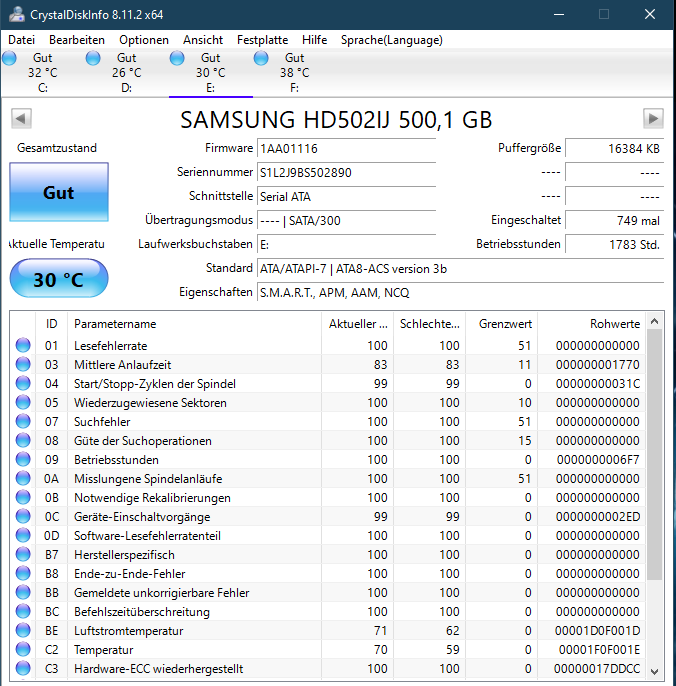This screenshot has height=686, width=676.
Task: Click the Eingeschaltet field 749 mal
Action: (614, 220)
